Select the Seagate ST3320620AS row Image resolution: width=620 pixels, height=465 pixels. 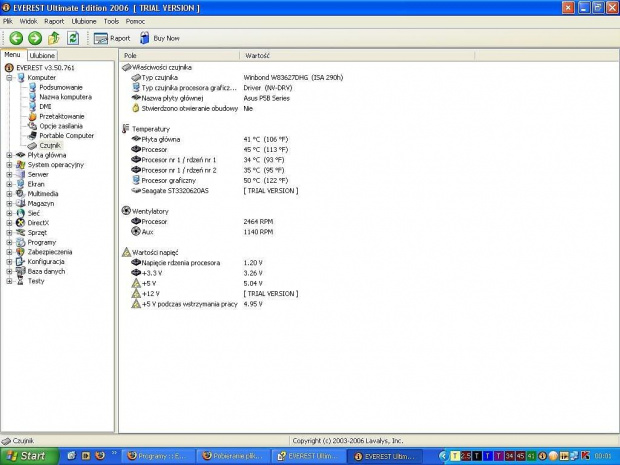pos(215,191)
